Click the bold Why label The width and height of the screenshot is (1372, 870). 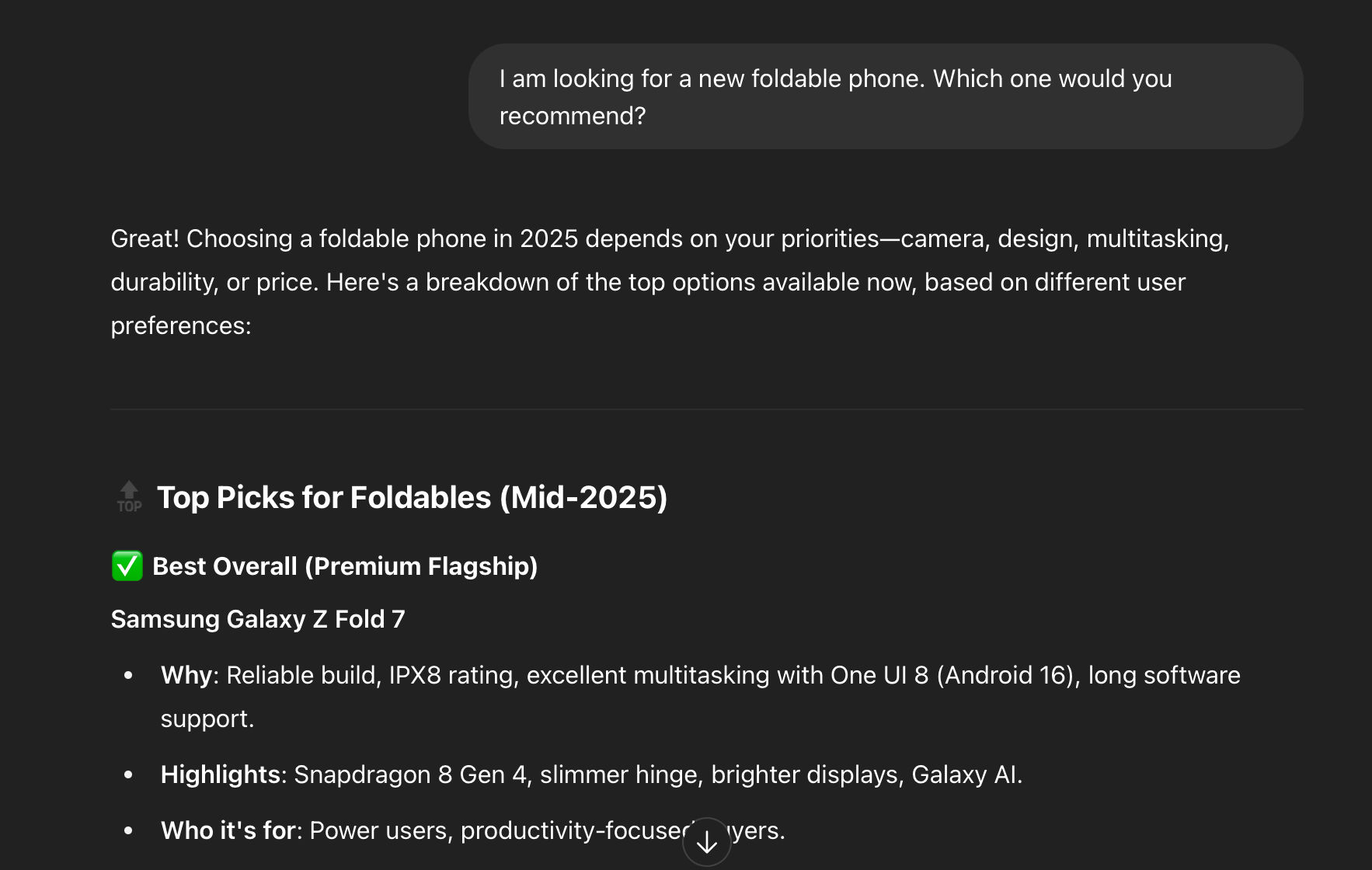(x=186, y=675)
